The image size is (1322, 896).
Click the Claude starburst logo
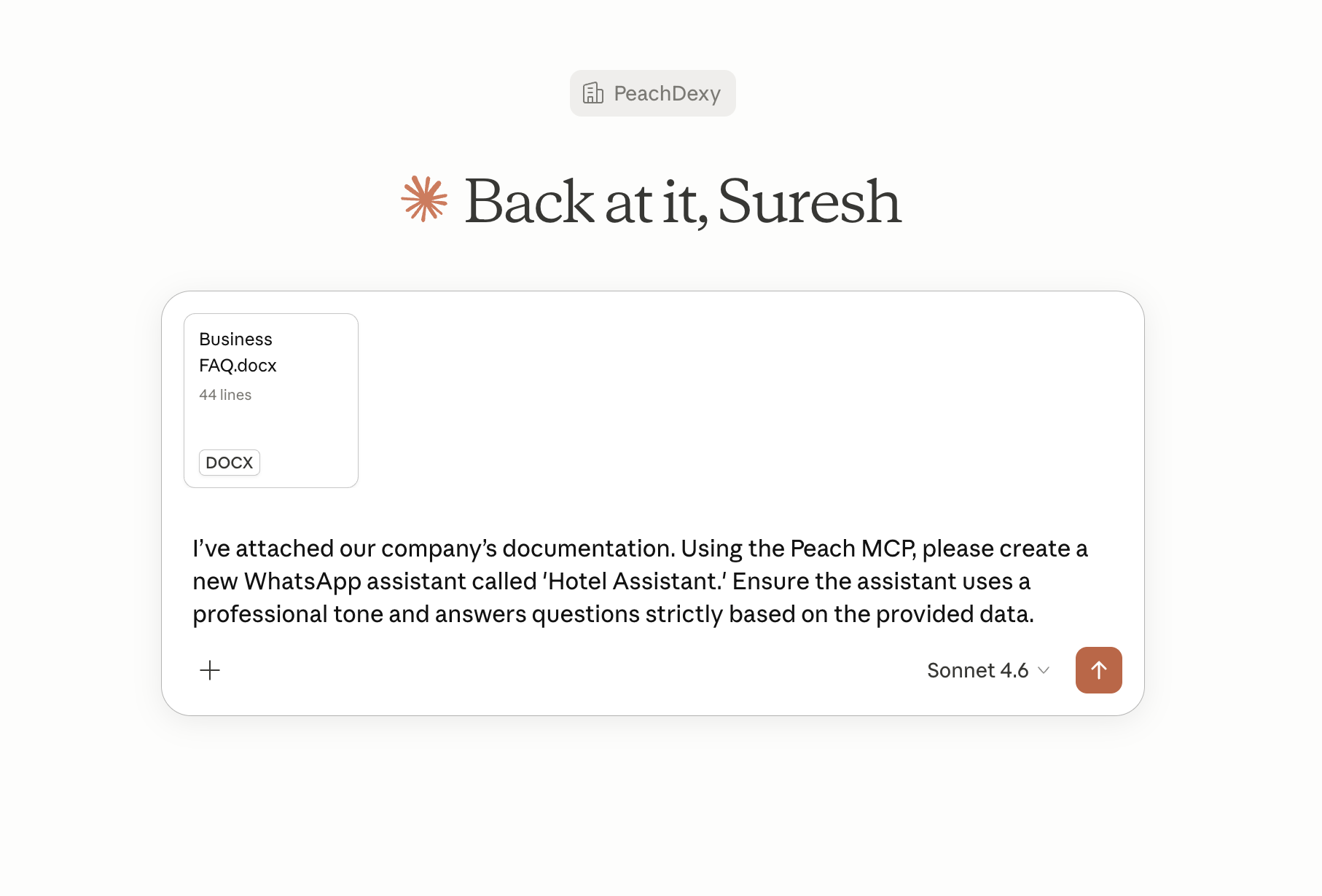(424, 198)
